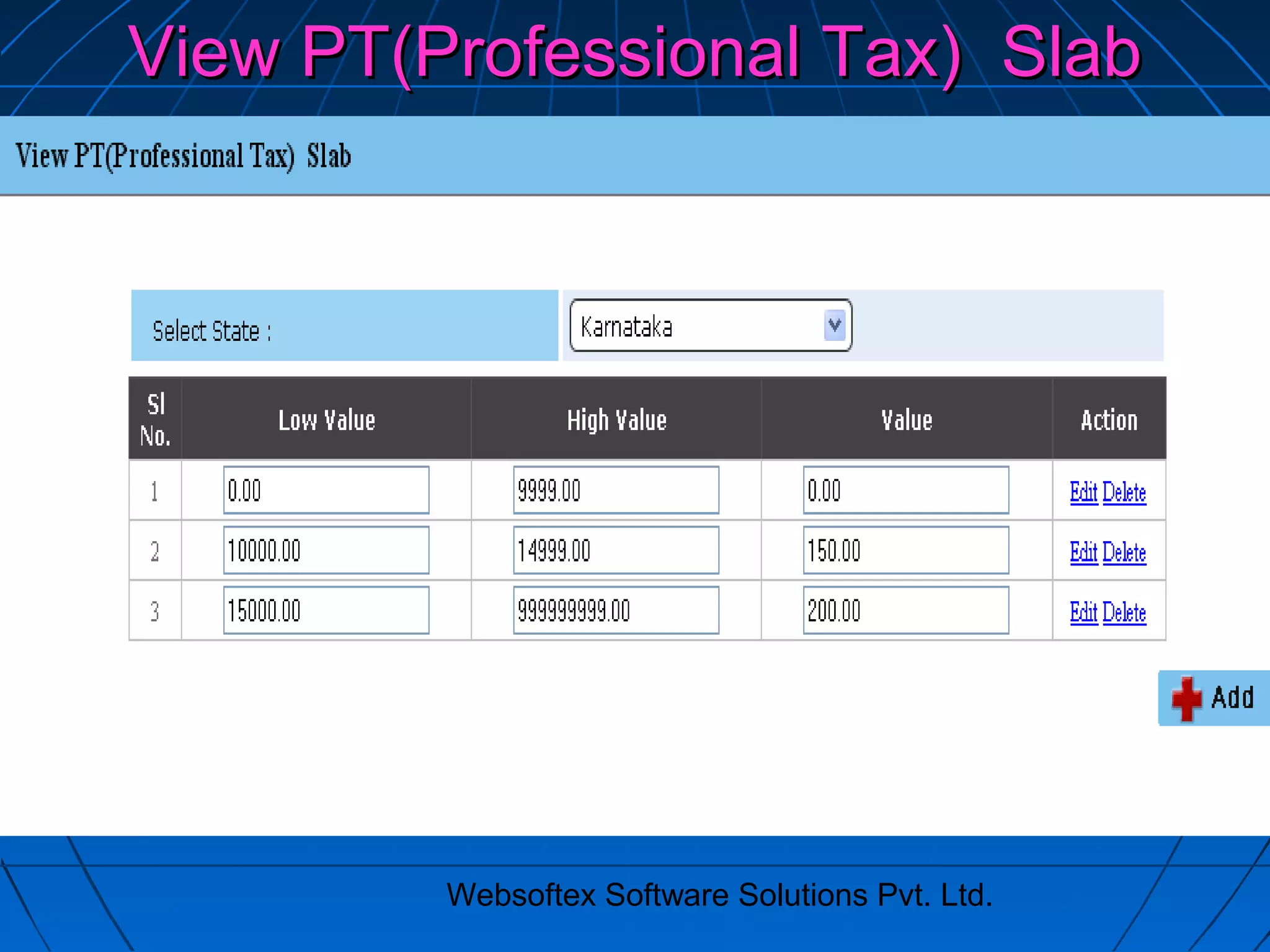Screen dimensions: 1270x952
Task: Open the Select State dropdown showing Karnataka
Action: point(711,325)
